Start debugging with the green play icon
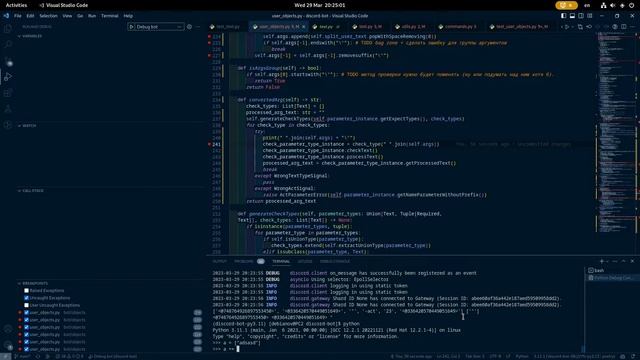Image resolution: width=640 pixels, height=360 pixels. point(131,27)
